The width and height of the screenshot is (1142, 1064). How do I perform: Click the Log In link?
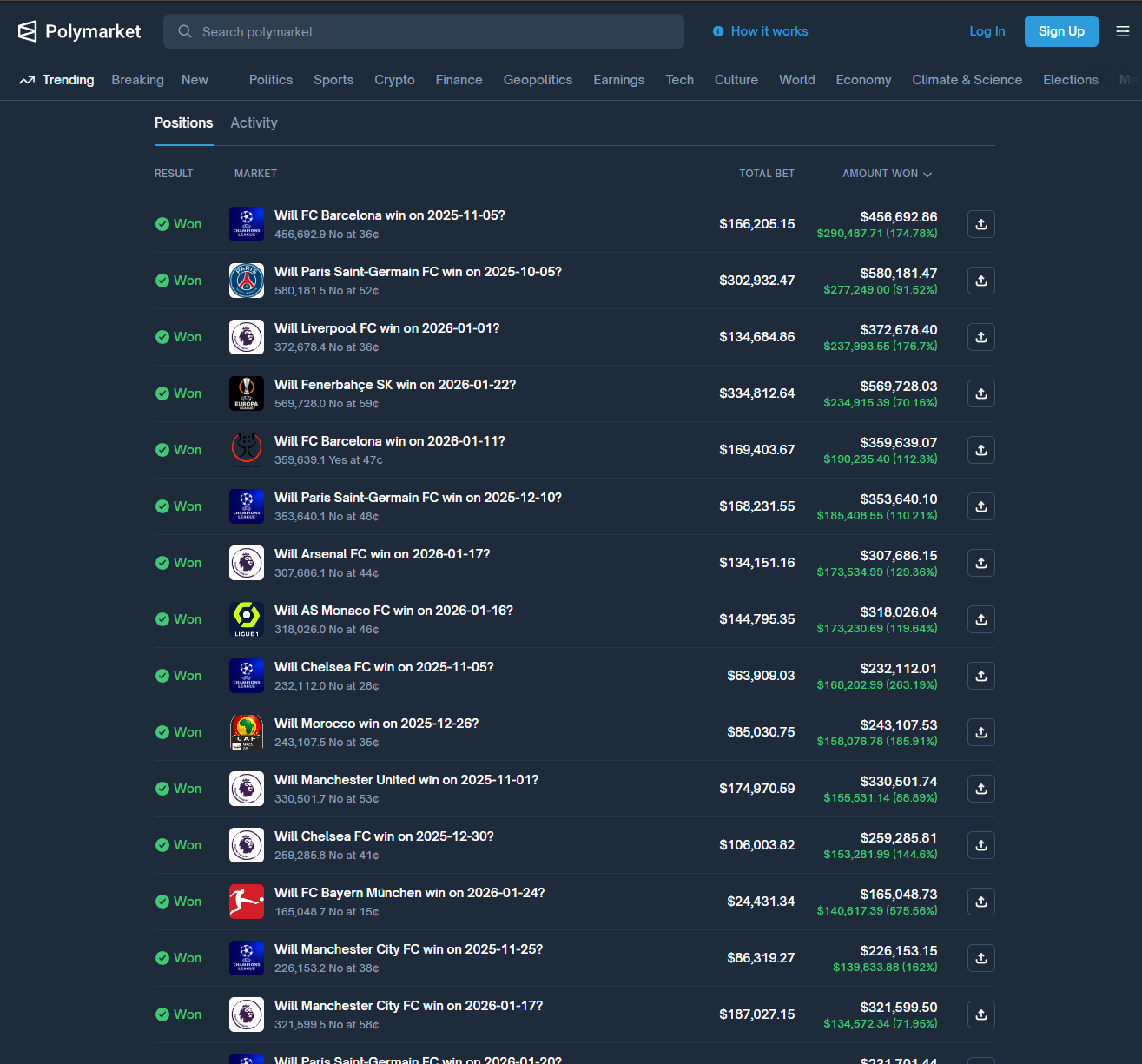tap(987, 31)
